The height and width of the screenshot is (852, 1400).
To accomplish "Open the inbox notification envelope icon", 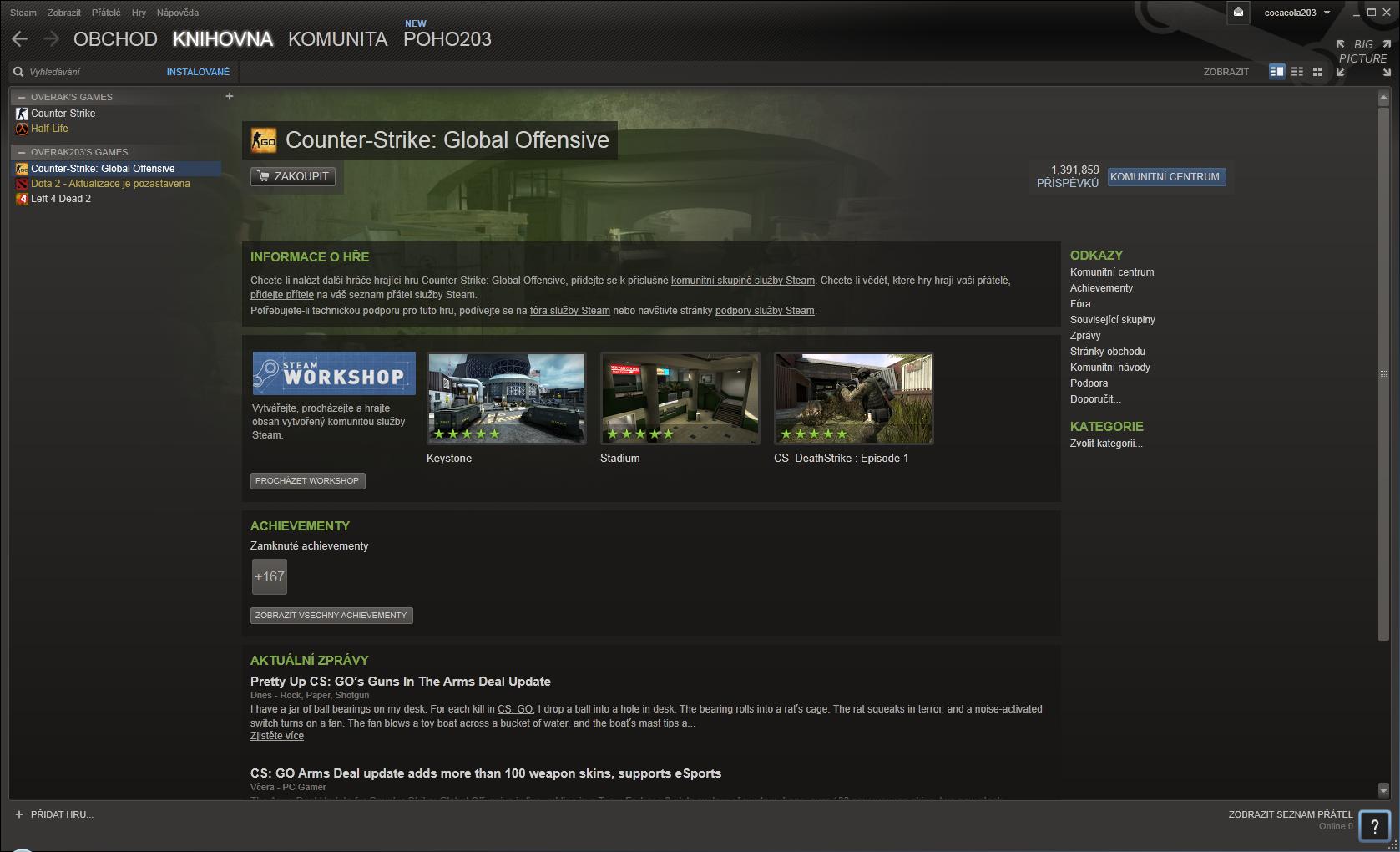I will 1239,13.
